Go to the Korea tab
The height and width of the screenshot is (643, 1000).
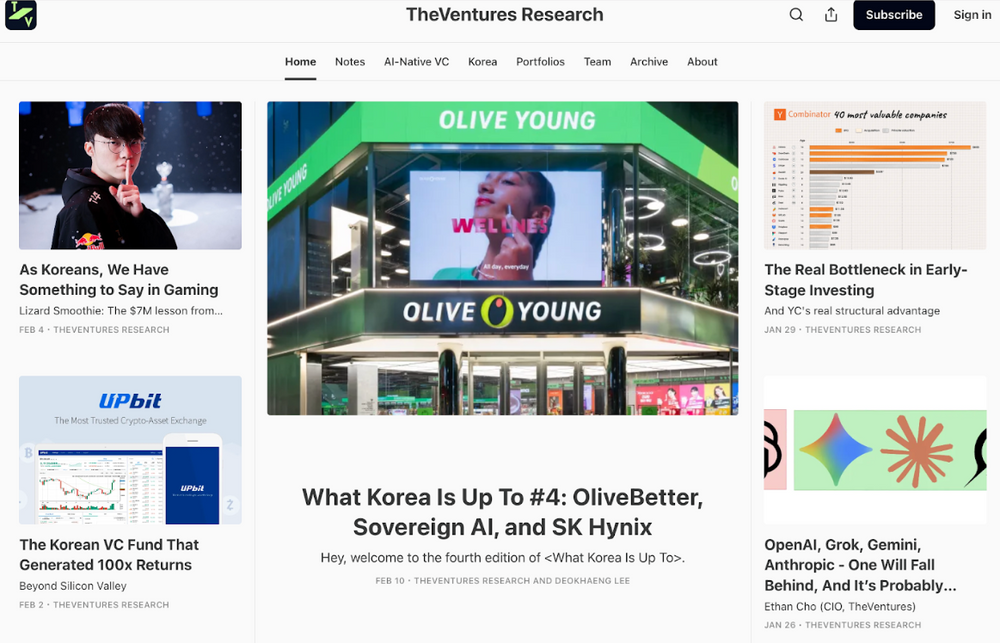[x=482, y=62]
